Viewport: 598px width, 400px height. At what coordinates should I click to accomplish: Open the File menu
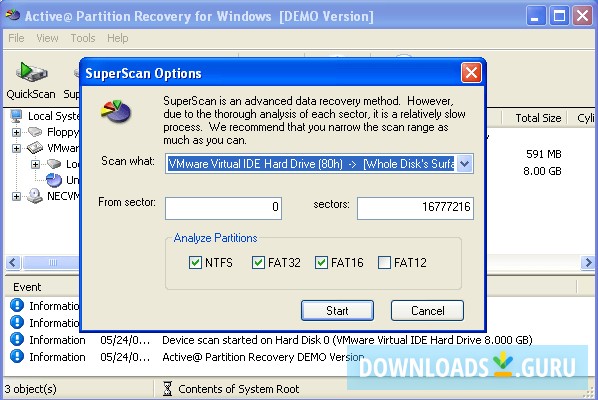pyautogui.click(x=16, y=38)
